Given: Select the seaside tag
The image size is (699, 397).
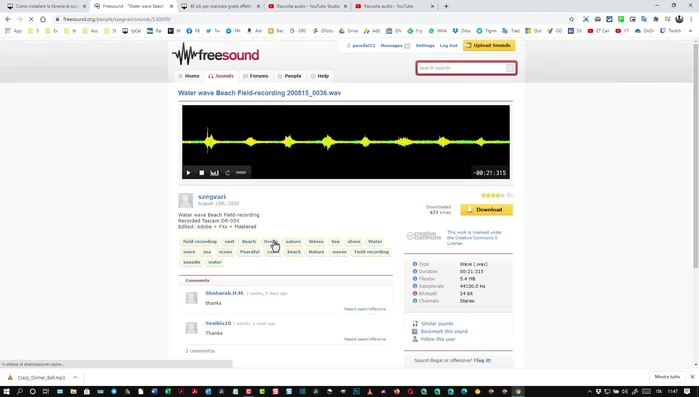Looking at the screenshot, I should 192,262.
